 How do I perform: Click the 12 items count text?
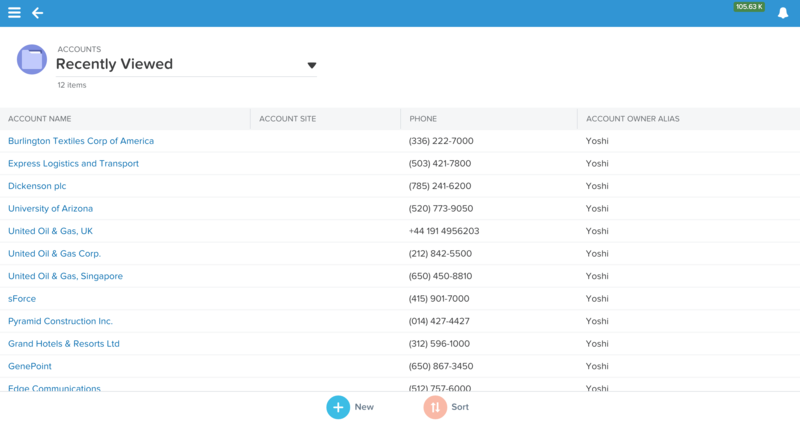[71, 85]
